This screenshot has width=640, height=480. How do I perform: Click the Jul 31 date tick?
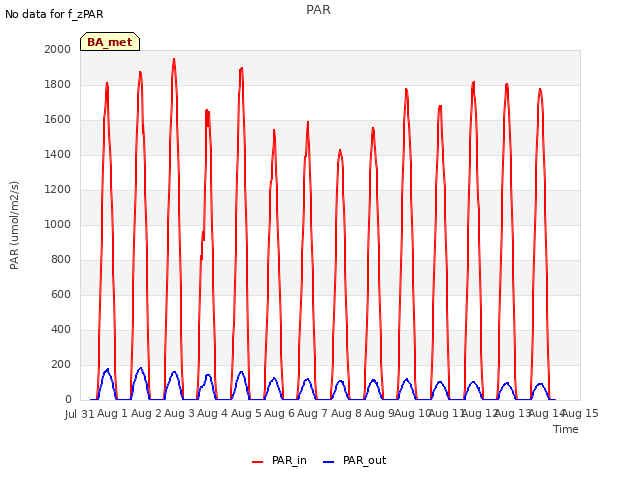[x=80, y=414]
